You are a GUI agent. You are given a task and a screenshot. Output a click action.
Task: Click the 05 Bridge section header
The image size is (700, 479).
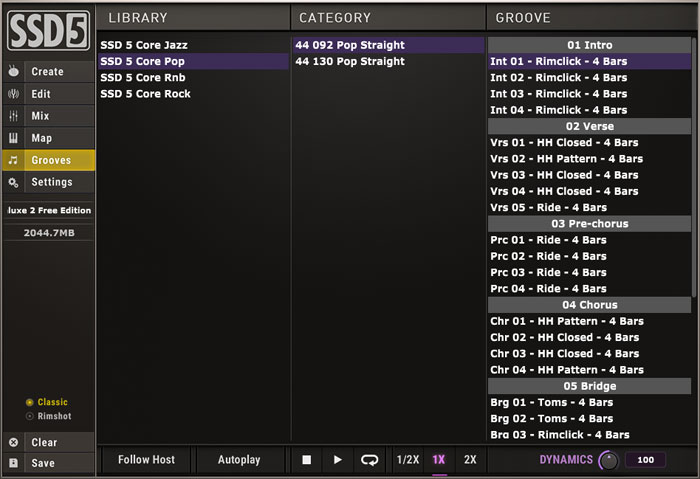tap(589, 386)
